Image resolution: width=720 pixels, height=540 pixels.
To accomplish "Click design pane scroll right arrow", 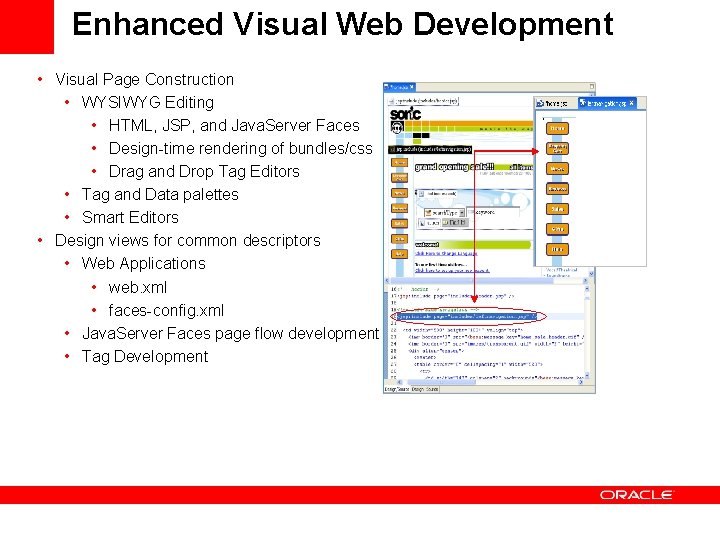I will (x=585, y=281).
